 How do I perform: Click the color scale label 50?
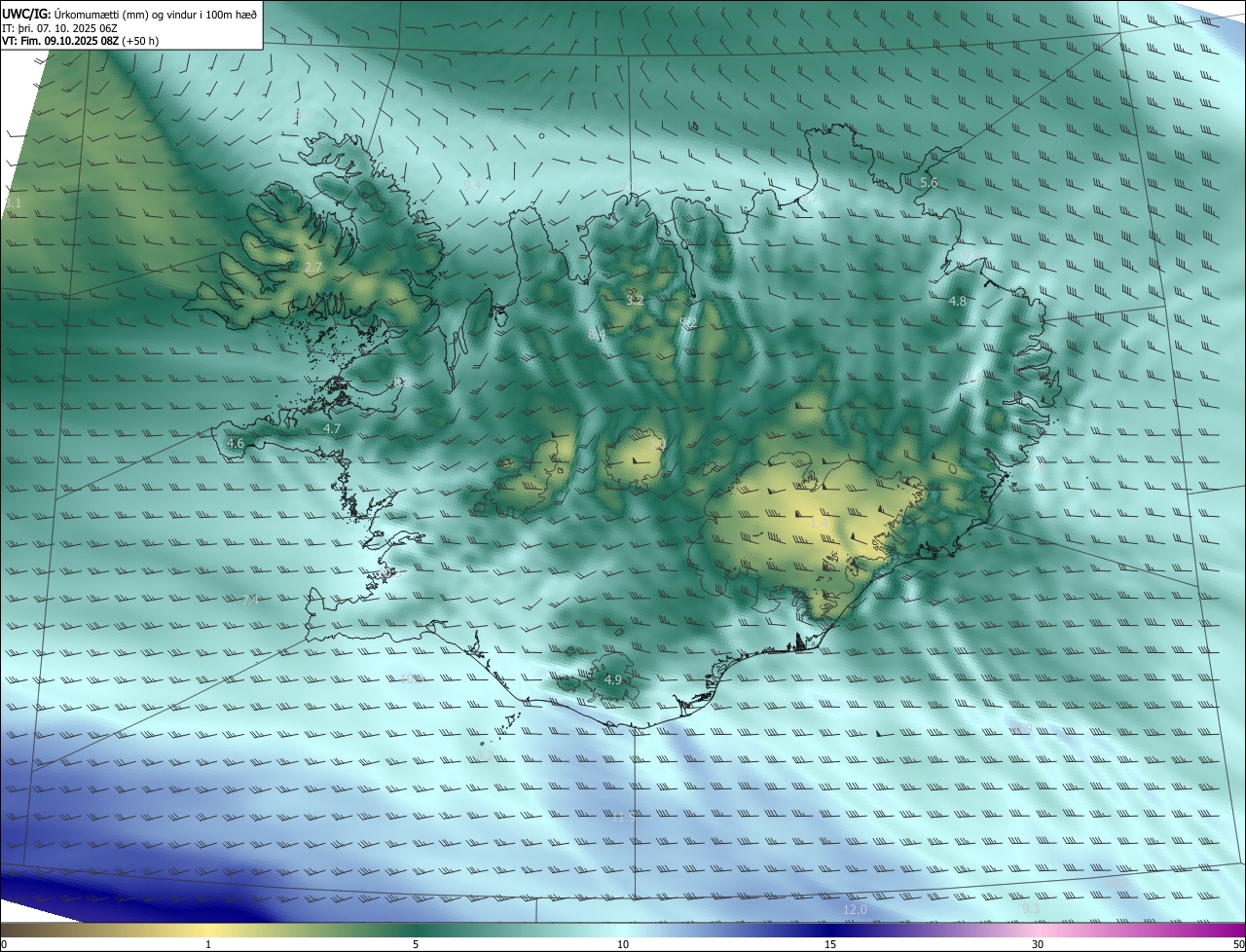pos(1238,944)
